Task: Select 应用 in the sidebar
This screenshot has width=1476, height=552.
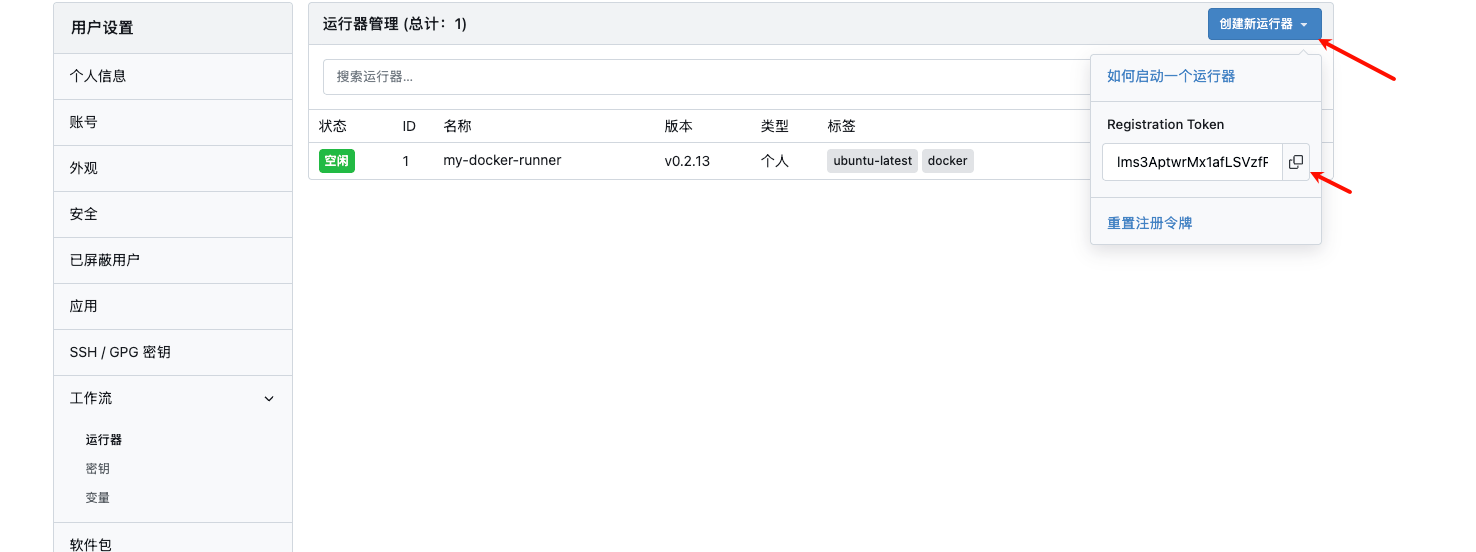Action: (x=84, y=306)
